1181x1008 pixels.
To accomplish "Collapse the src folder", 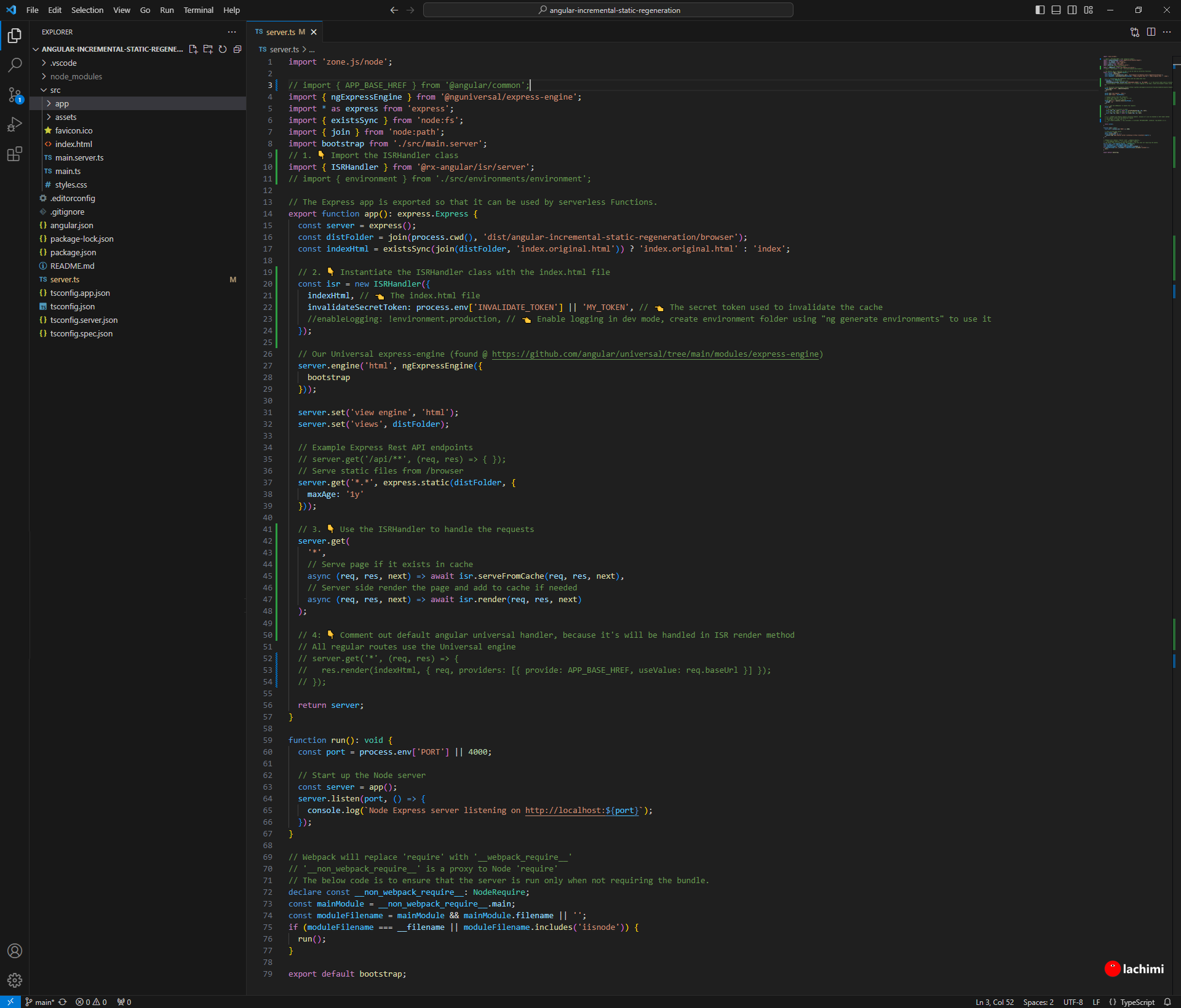I will 55,90.
